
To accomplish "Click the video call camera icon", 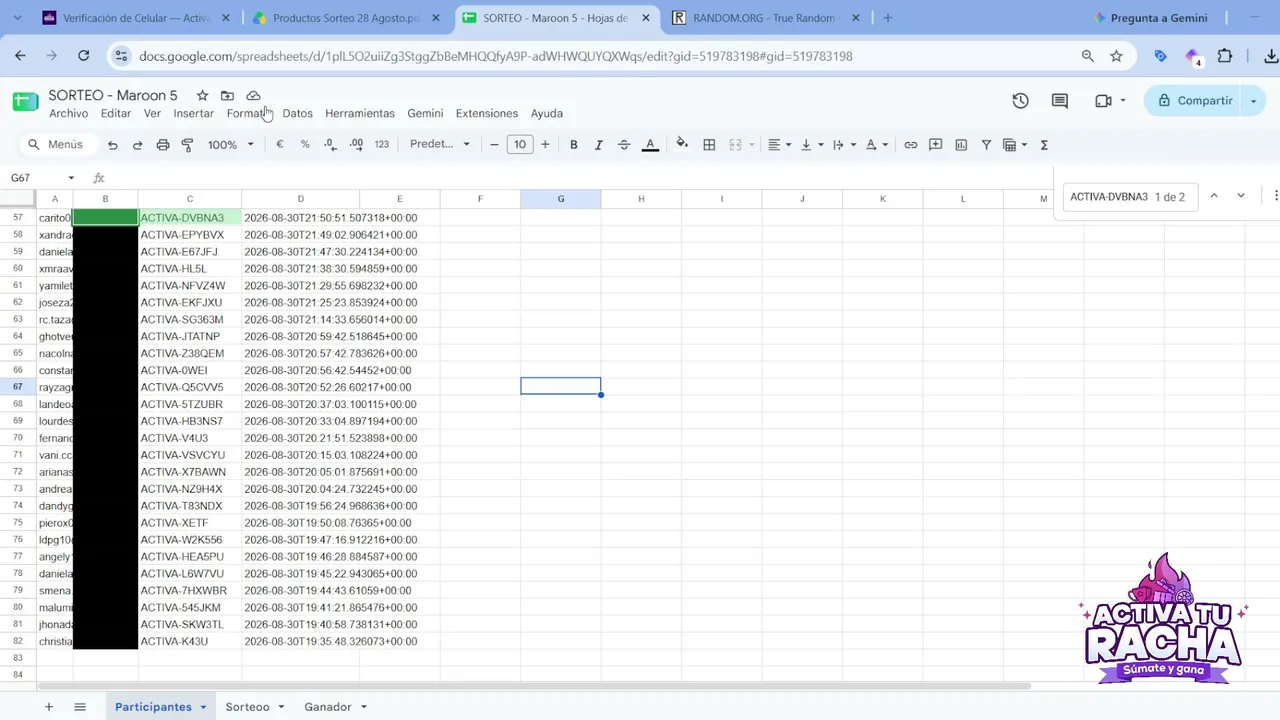I will 1103,101.
